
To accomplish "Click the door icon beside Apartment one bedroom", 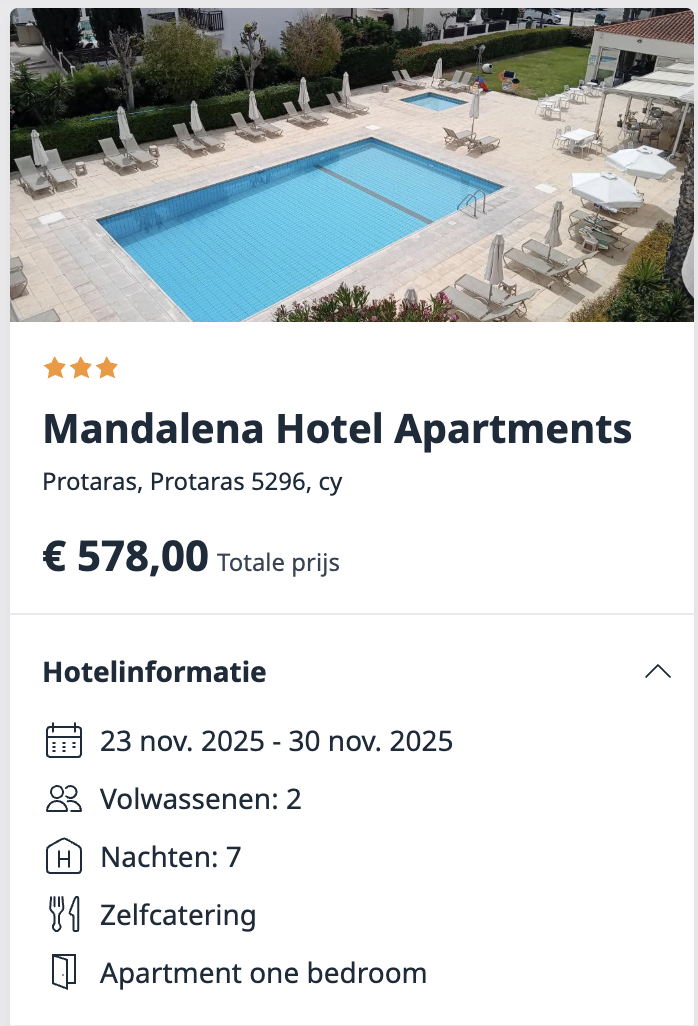I will click(x=64, y=972).
